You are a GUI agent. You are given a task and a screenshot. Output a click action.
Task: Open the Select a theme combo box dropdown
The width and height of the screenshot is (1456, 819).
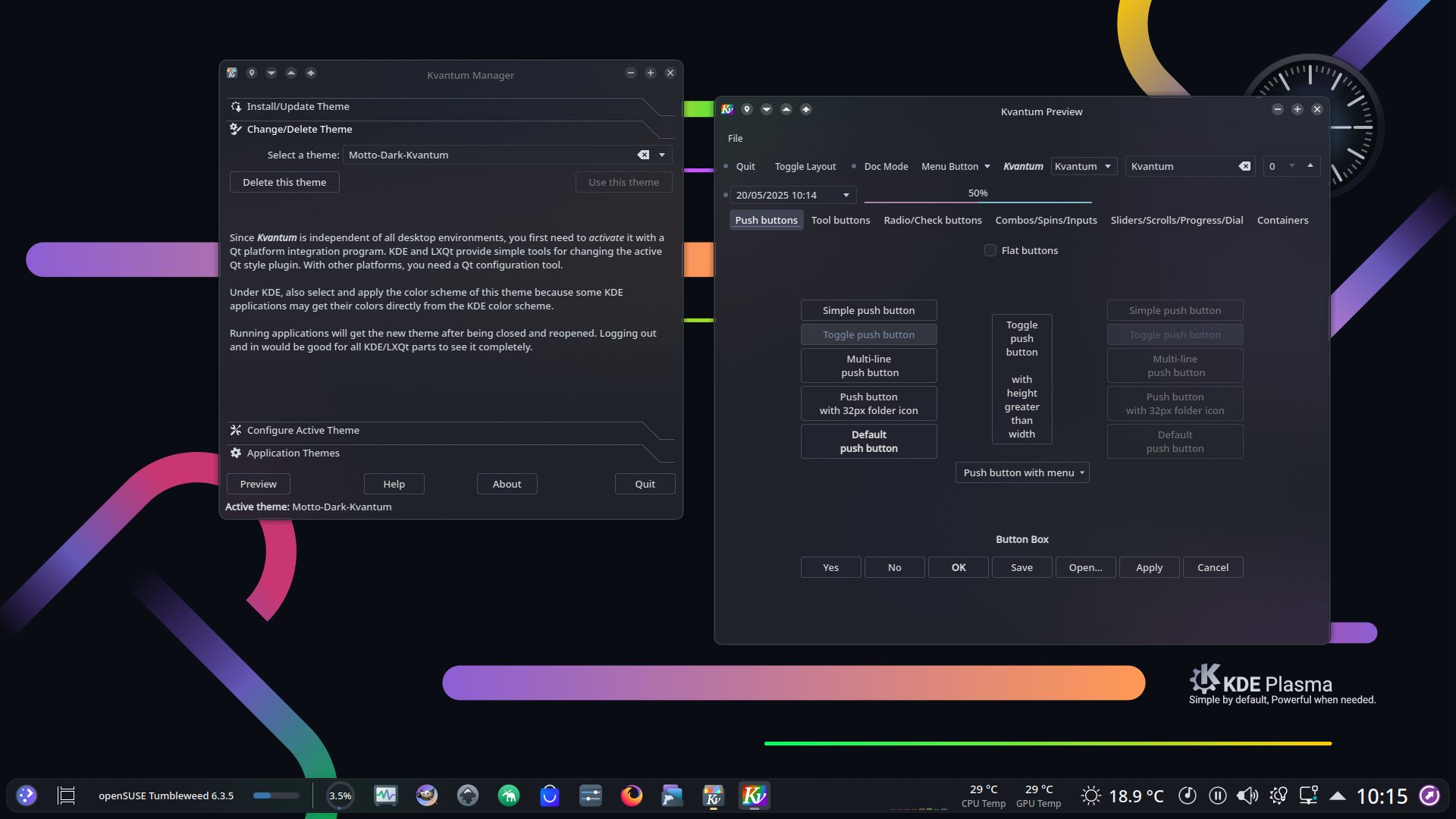coord(662,155)
